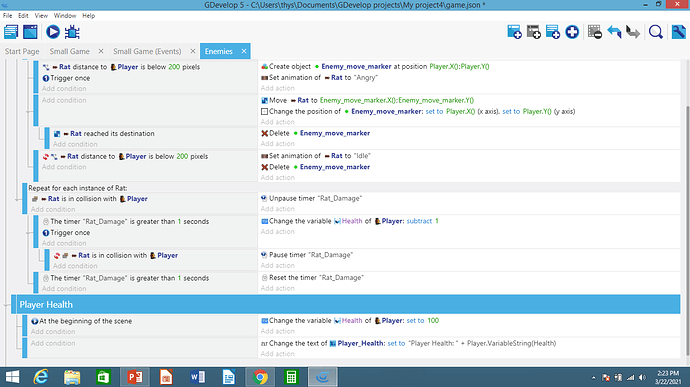
Task: Open the File menu
Action: coord(7,15)
